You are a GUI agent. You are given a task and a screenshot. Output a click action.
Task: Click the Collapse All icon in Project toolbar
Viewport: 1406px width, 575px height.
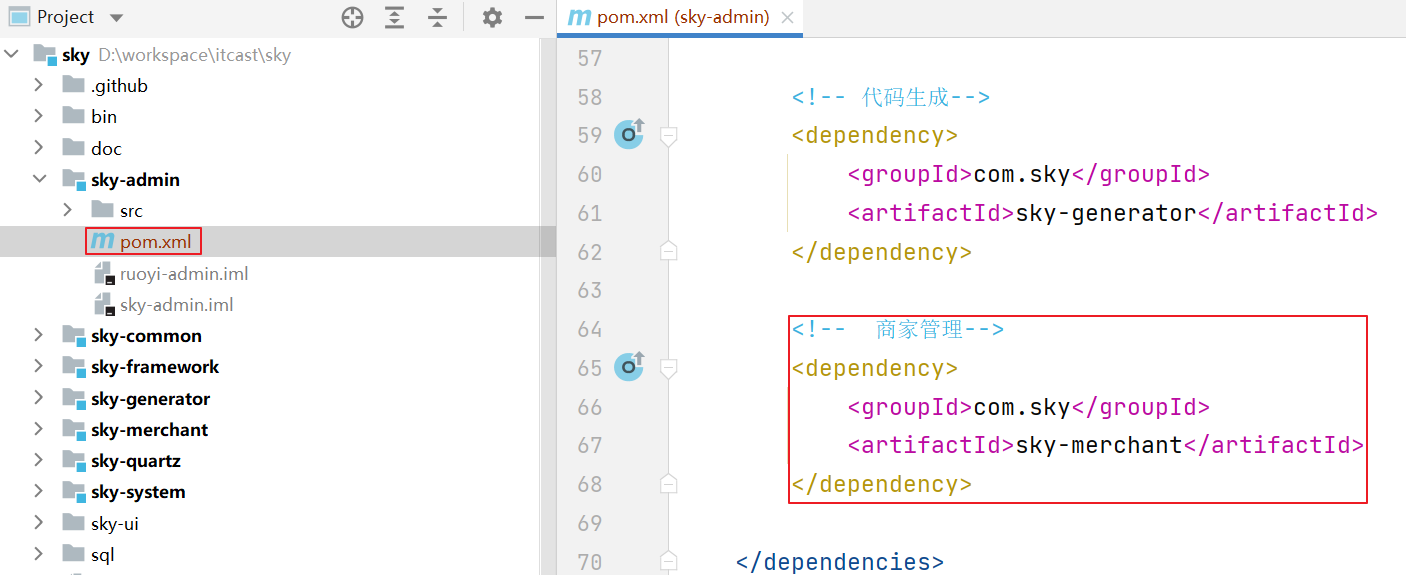[437, 17]
